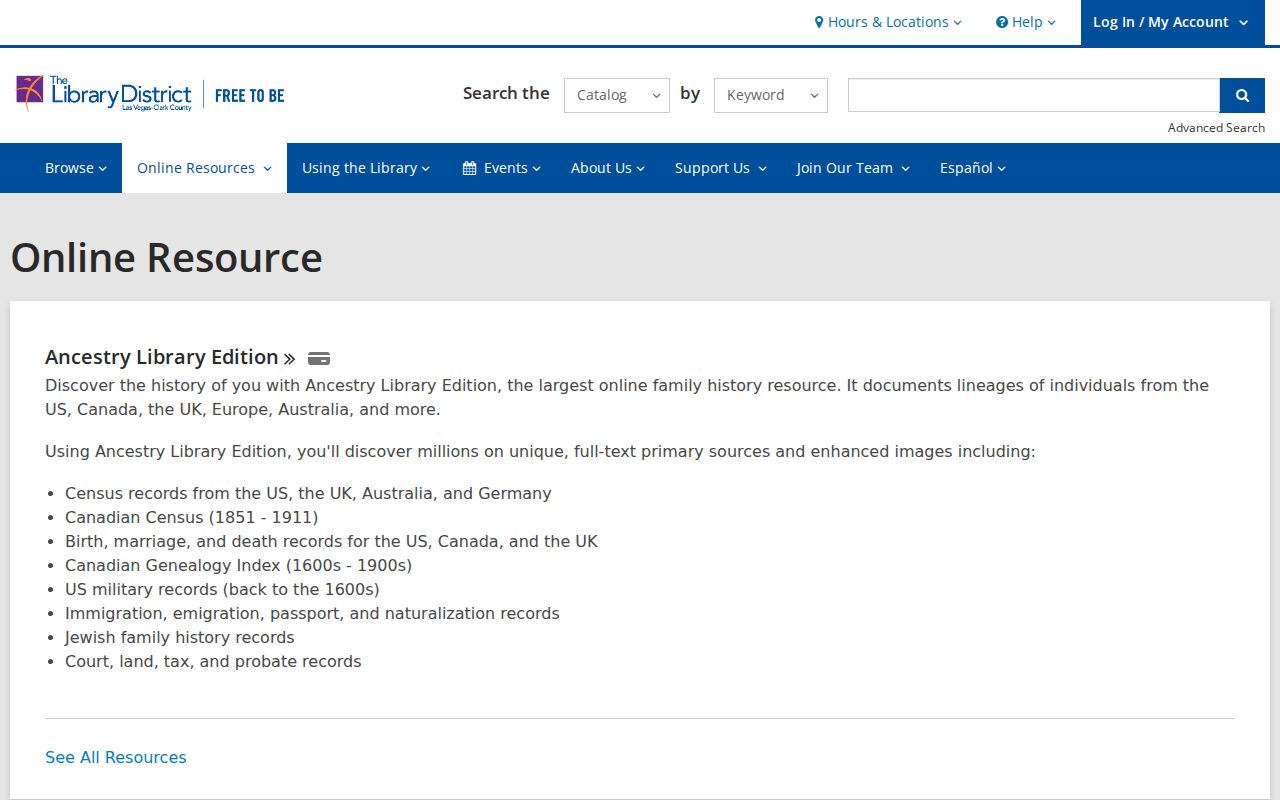Click 'Birth, marriage, and death records' item

tap(331, 541)
